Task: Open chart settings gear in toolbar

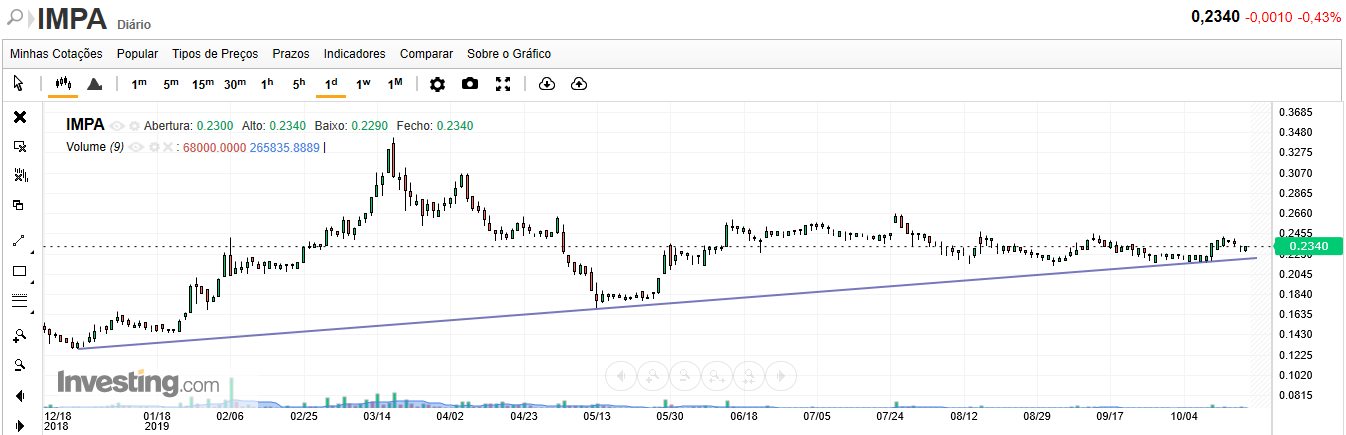Action: [x=437, y=84]
